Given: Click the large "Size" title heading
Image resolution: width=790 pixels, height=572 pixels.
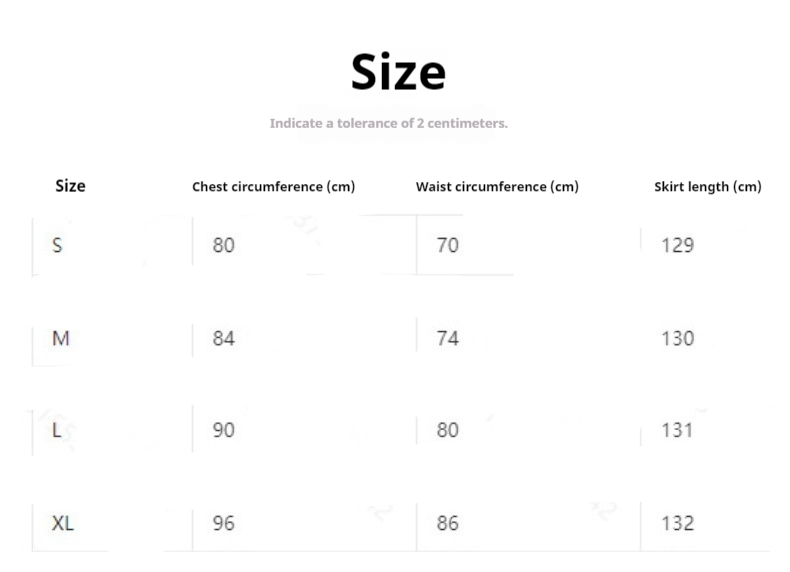Looking at the screenshot, I should click(x=398, y=72).
